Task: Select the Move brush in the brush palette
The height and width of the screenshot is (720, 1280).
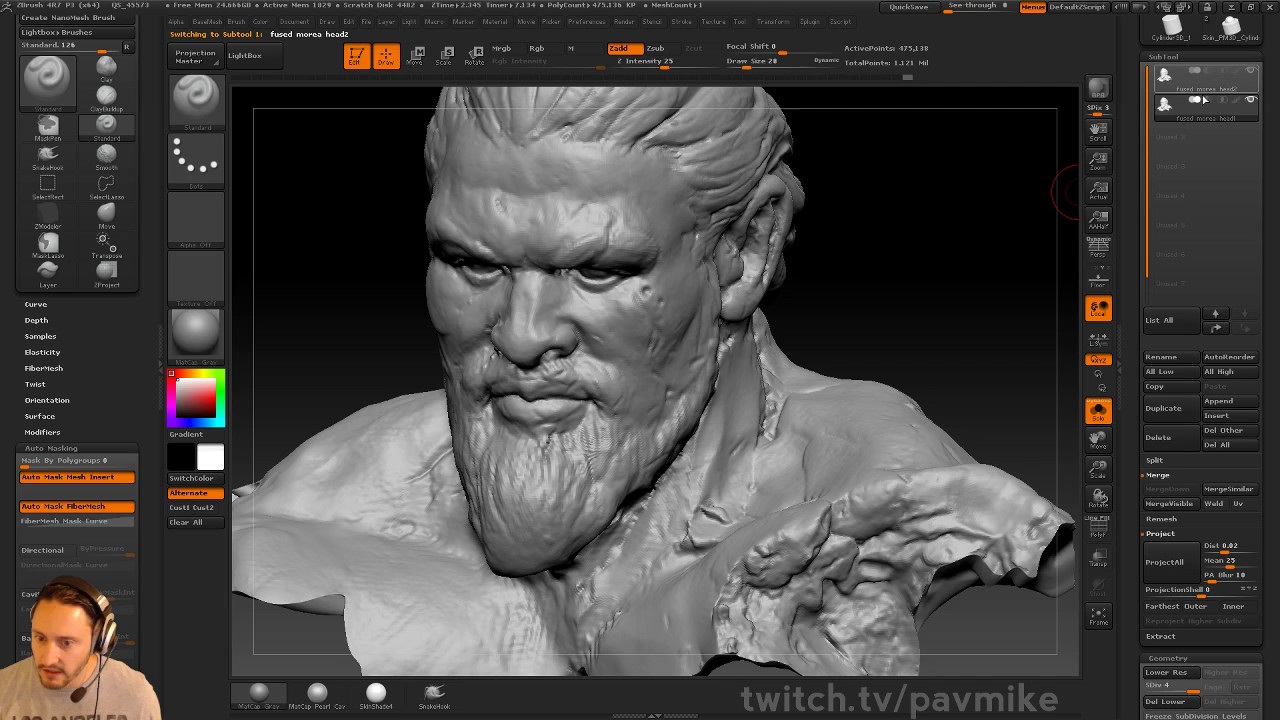Action: (106, 215)
